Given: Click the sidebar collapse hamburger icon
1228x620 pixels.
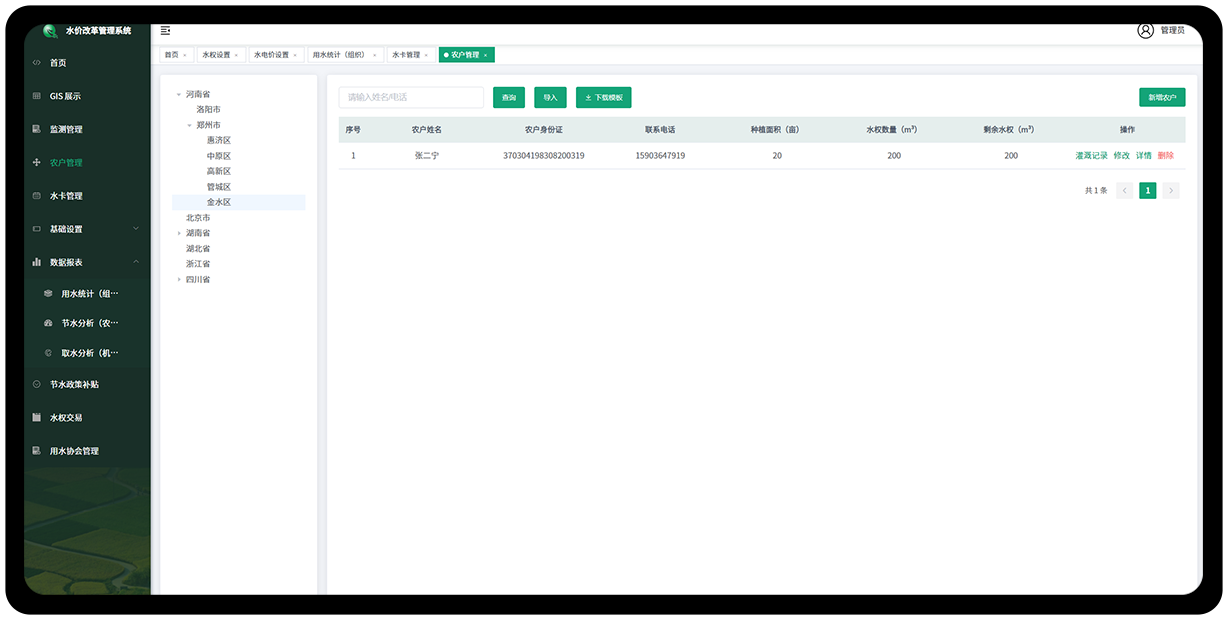Looking at the screenshot, I should pyautogui.click(x=165, y=31).
